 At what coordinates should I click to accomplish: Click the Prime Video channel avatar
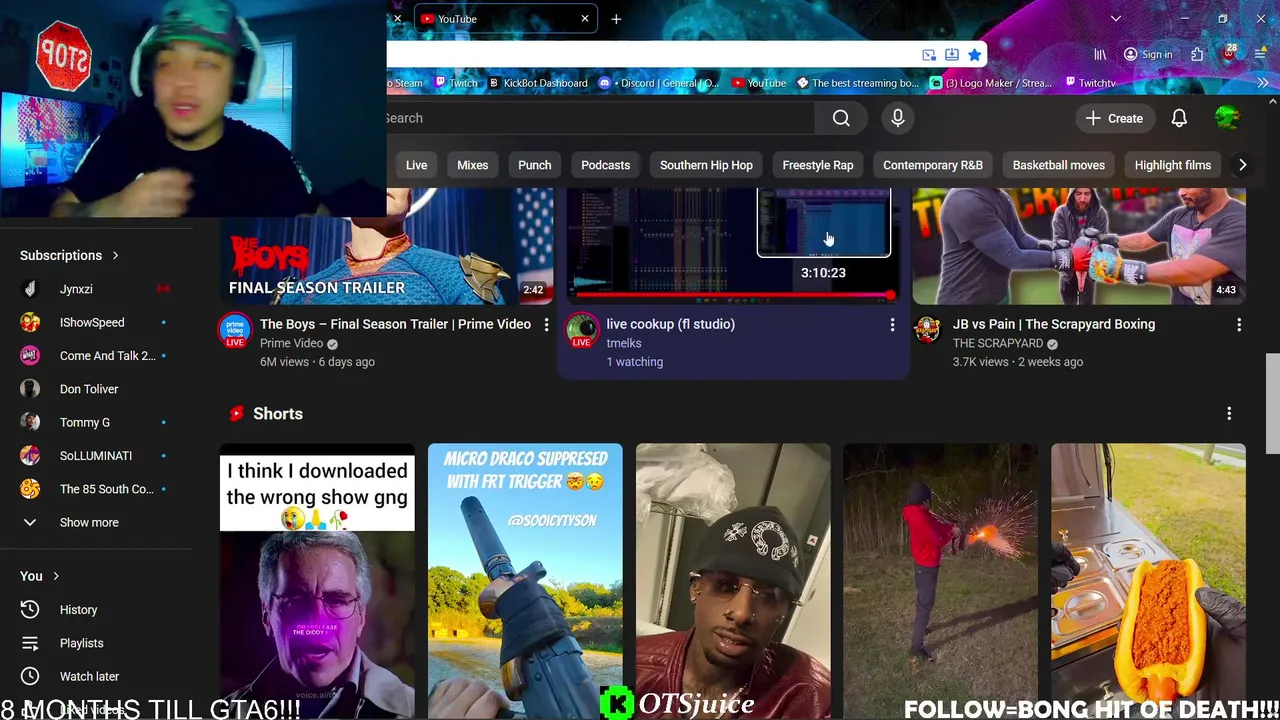point(235,330)
